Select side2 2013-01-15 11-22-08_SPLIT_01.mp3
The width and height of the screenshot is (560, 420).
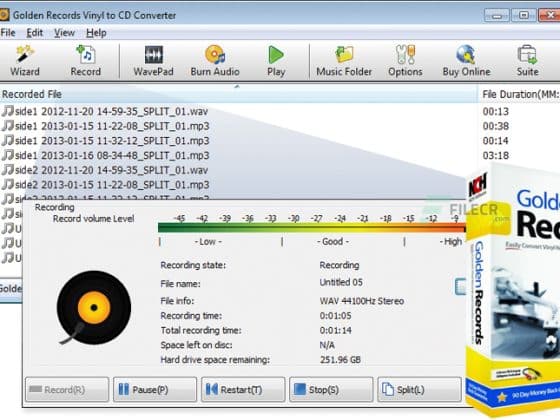(x=105, y=185)
